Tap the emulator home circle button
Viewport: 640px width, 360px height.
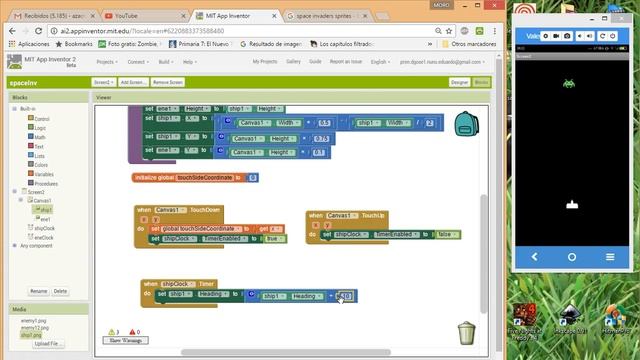572,257
